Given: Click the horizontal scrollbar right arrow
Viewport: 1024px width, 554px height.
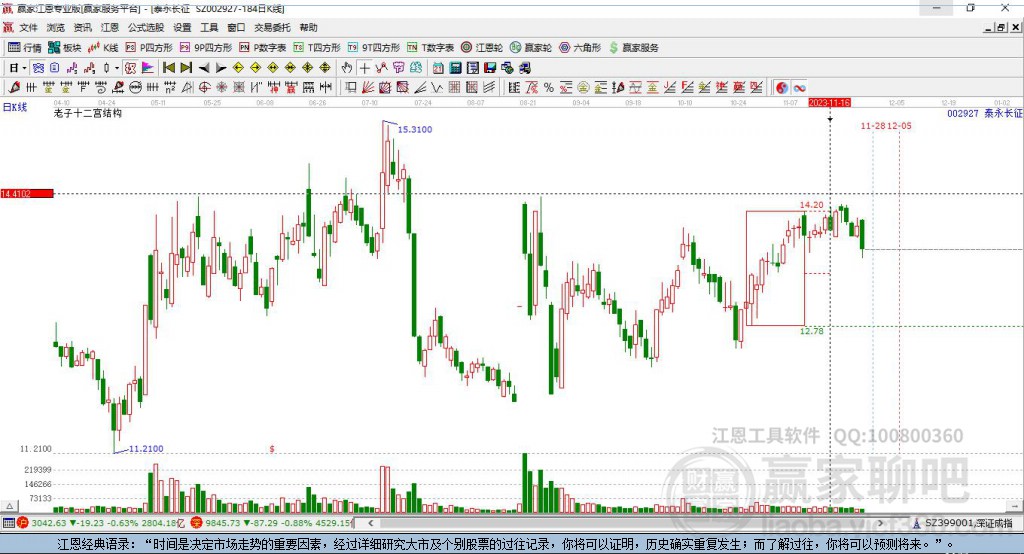Looking at the screenshot, I should 880,523.
